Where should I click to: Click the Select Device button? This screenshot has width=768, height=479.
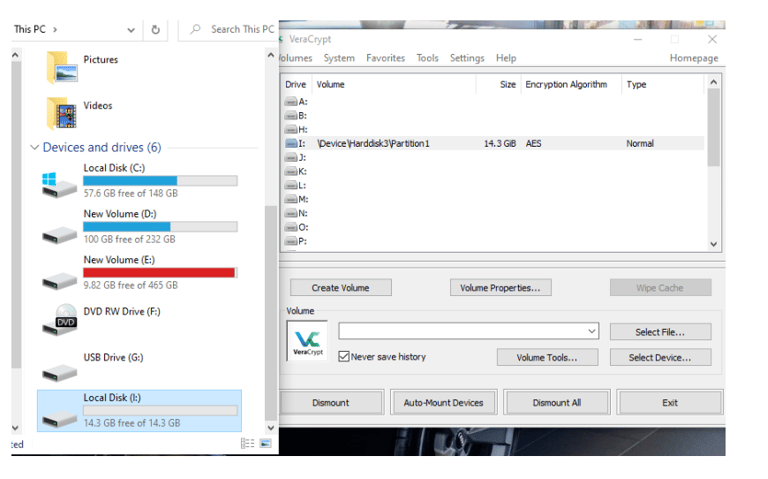[660, 357]
